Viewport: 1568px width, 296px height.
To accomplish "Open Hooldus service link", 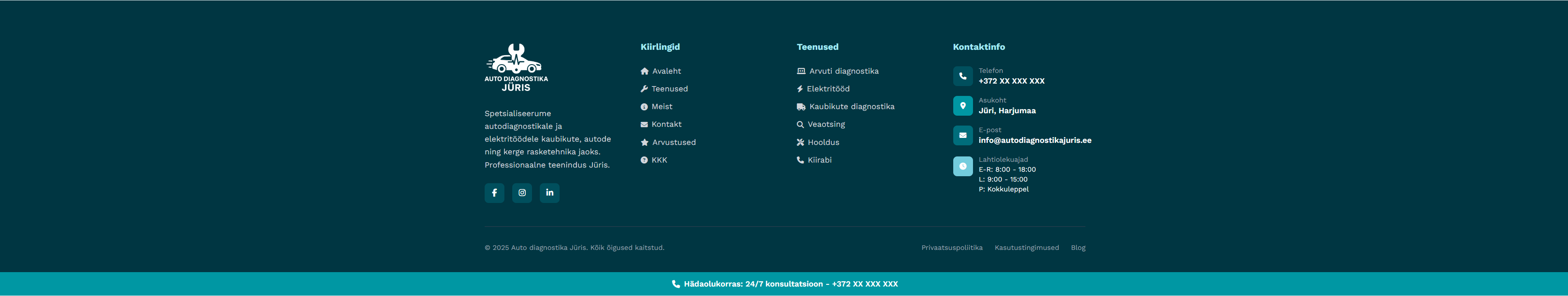I will tap(818, 142).
